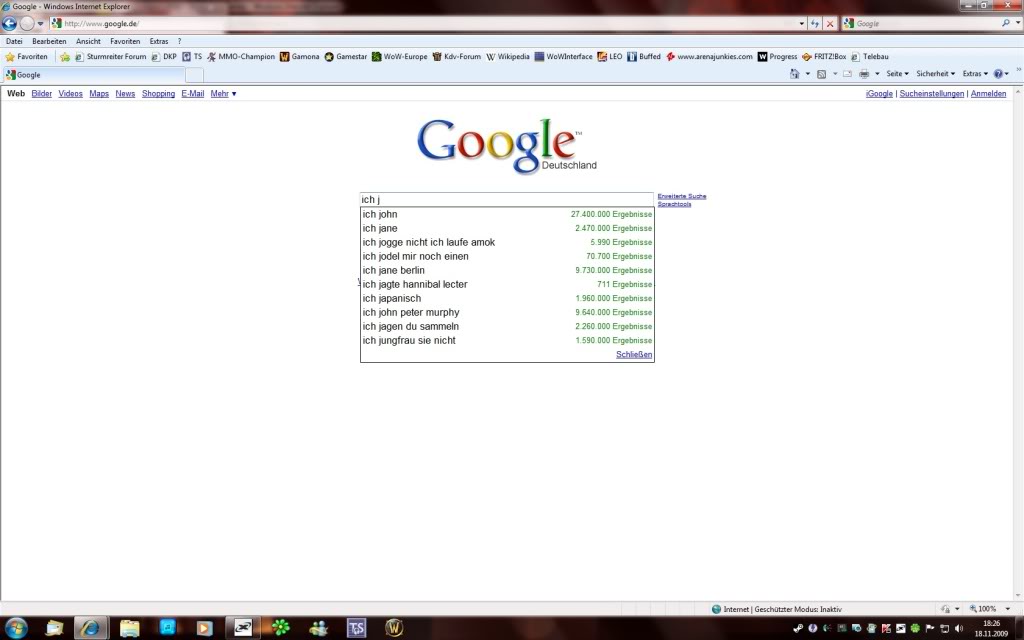Image resolution: width=1024 pixels, height=640 pixels.
Task: Open the Gamona bookmark
Action: 300,57
